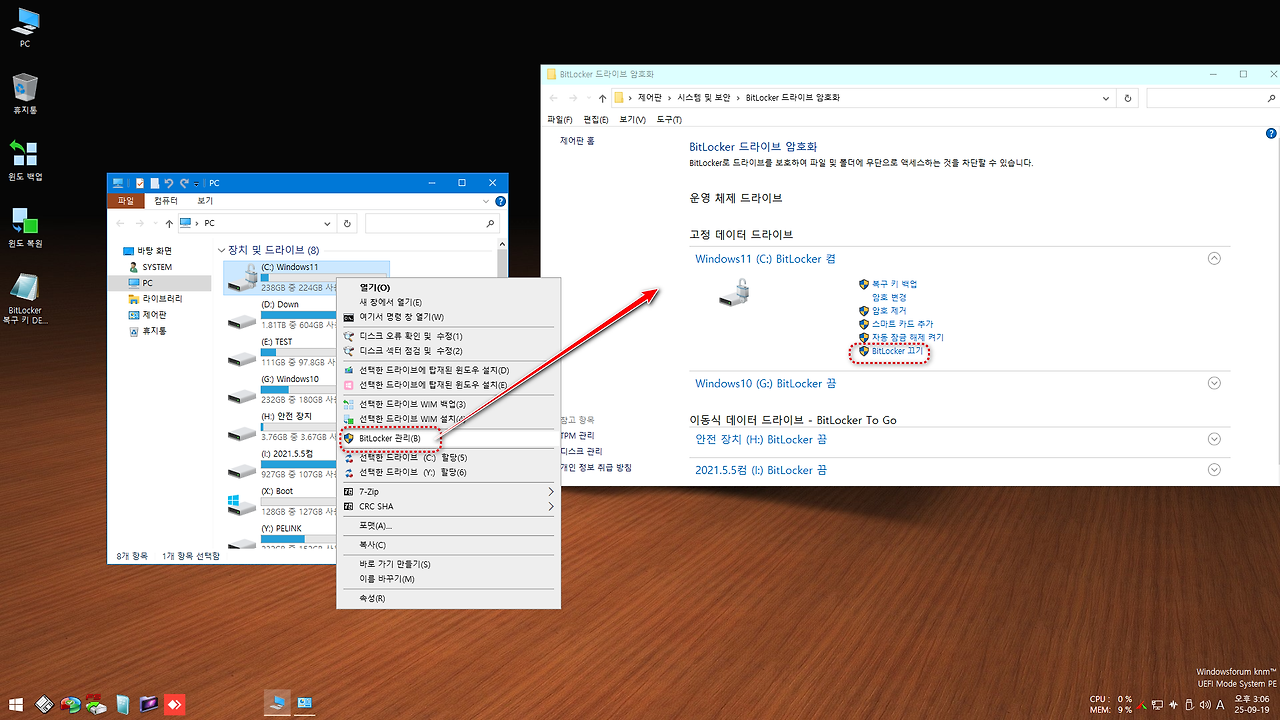Screen dimensions: 1280x720
Task: Open the PC desktop icon
Action: pos(25,27)
